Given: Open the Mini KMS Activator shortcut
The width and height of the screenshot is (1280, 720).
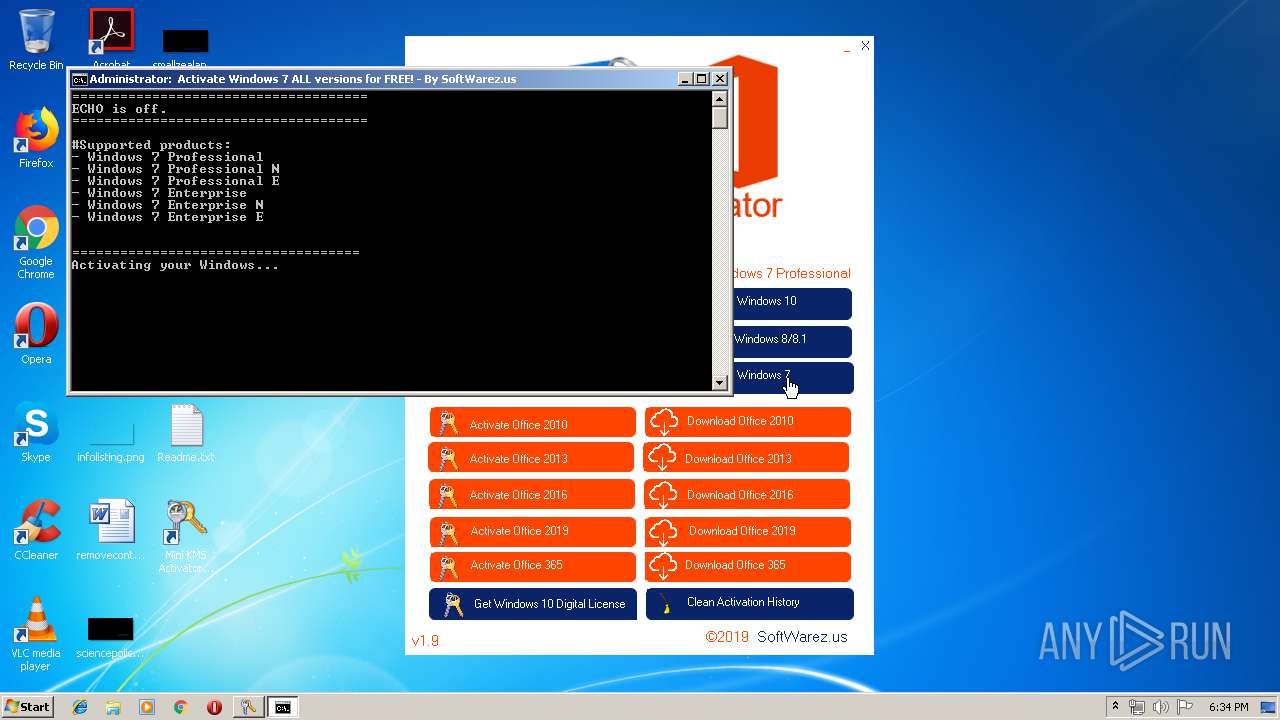Looking at the screenshot, I should pyautogui.click(x=186, y=536).
